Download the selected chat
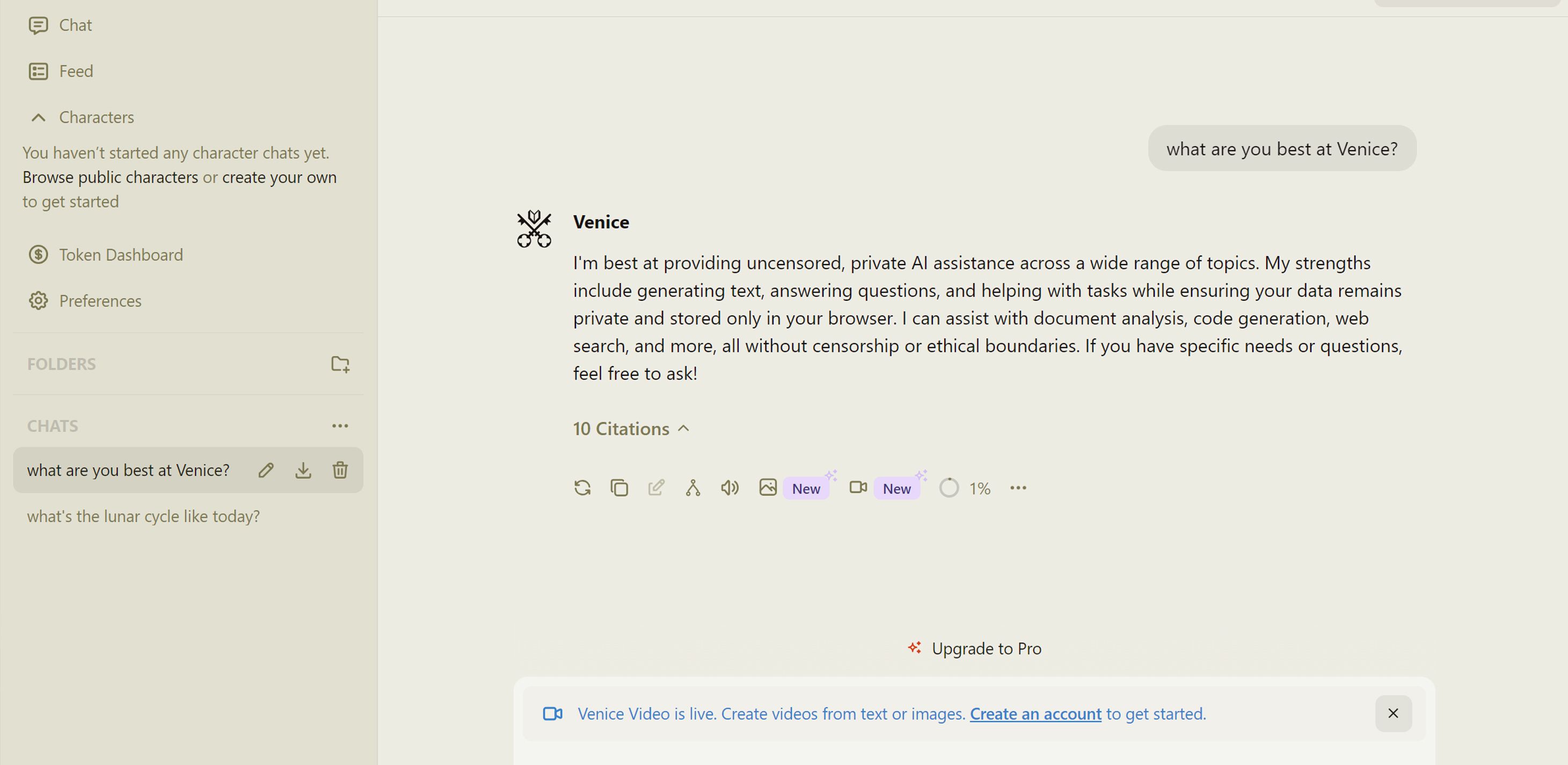The width and height of the screenshot is (1568, 765). point(303,470)
